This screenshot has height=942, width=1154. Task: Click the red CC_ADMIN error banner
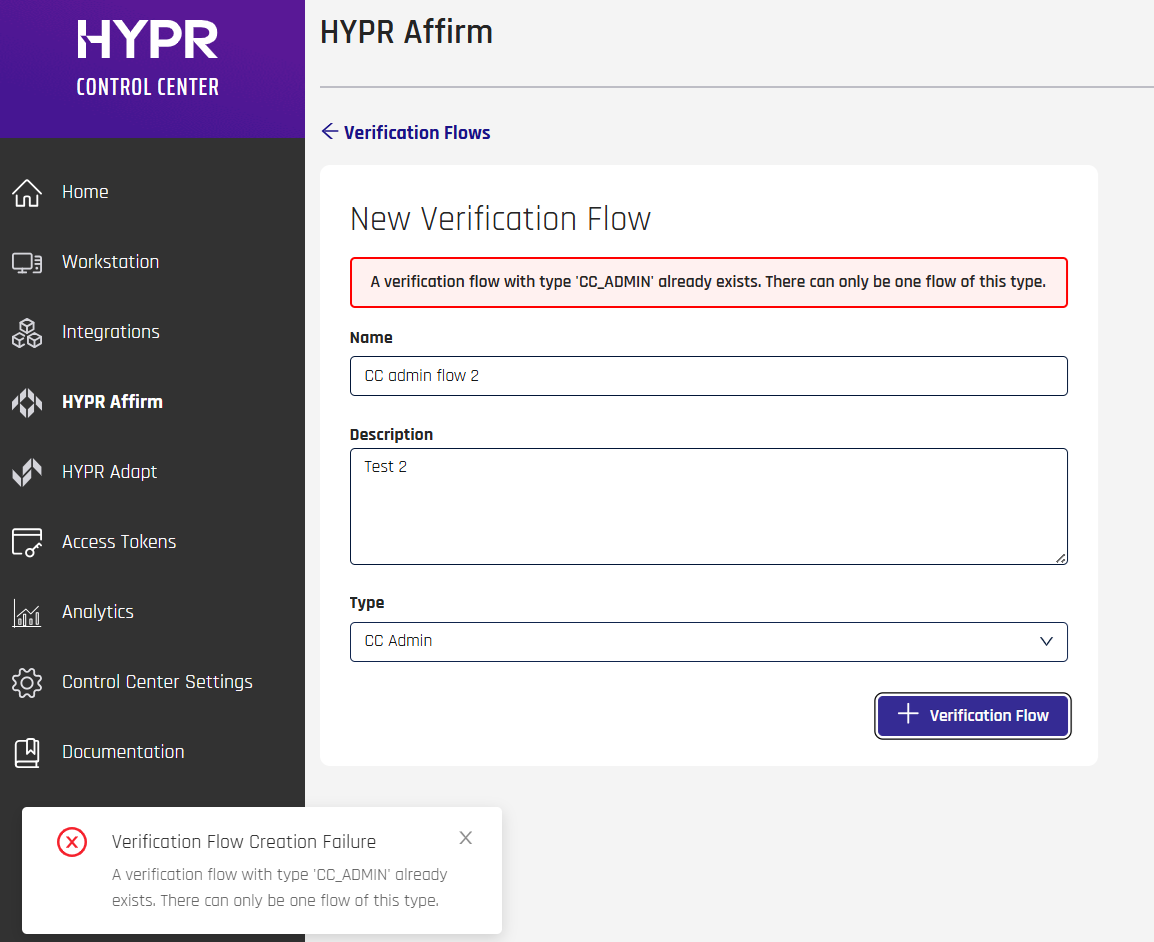(x=708, y=283)
